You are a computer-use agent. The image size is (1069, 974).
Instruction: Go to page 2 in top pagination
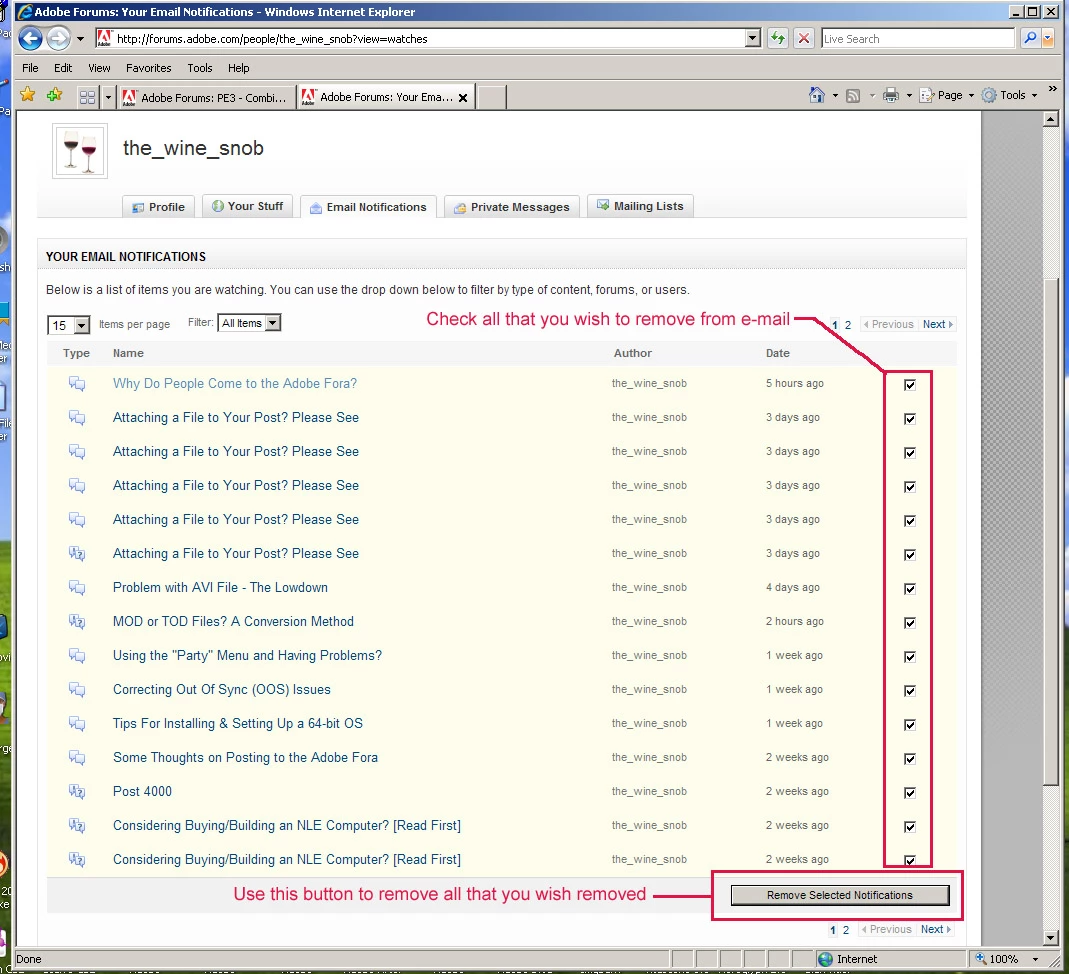point(847,325)
